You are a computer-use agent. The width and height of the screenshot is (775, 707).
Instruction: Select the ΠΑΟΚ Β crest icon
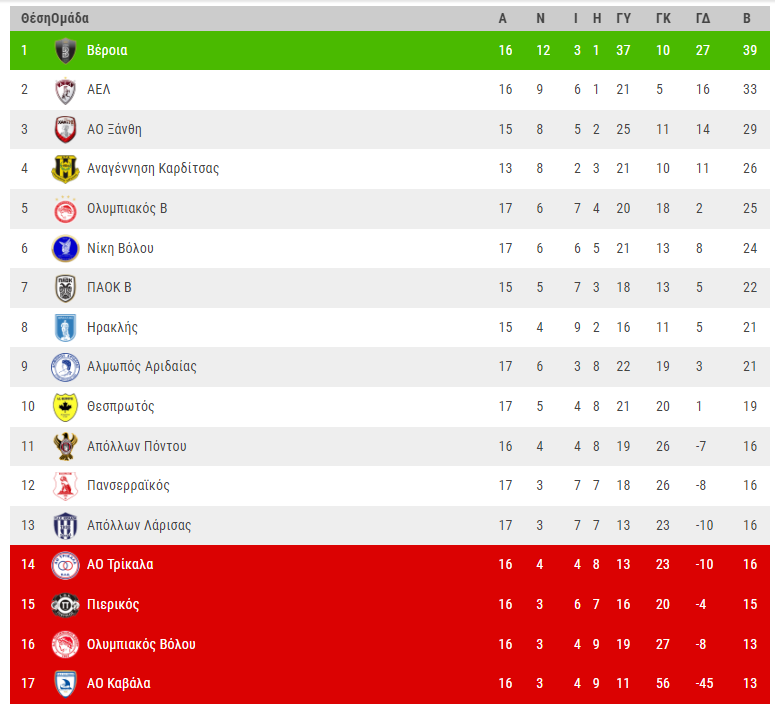pyautogui.click(x=65, y=288)
